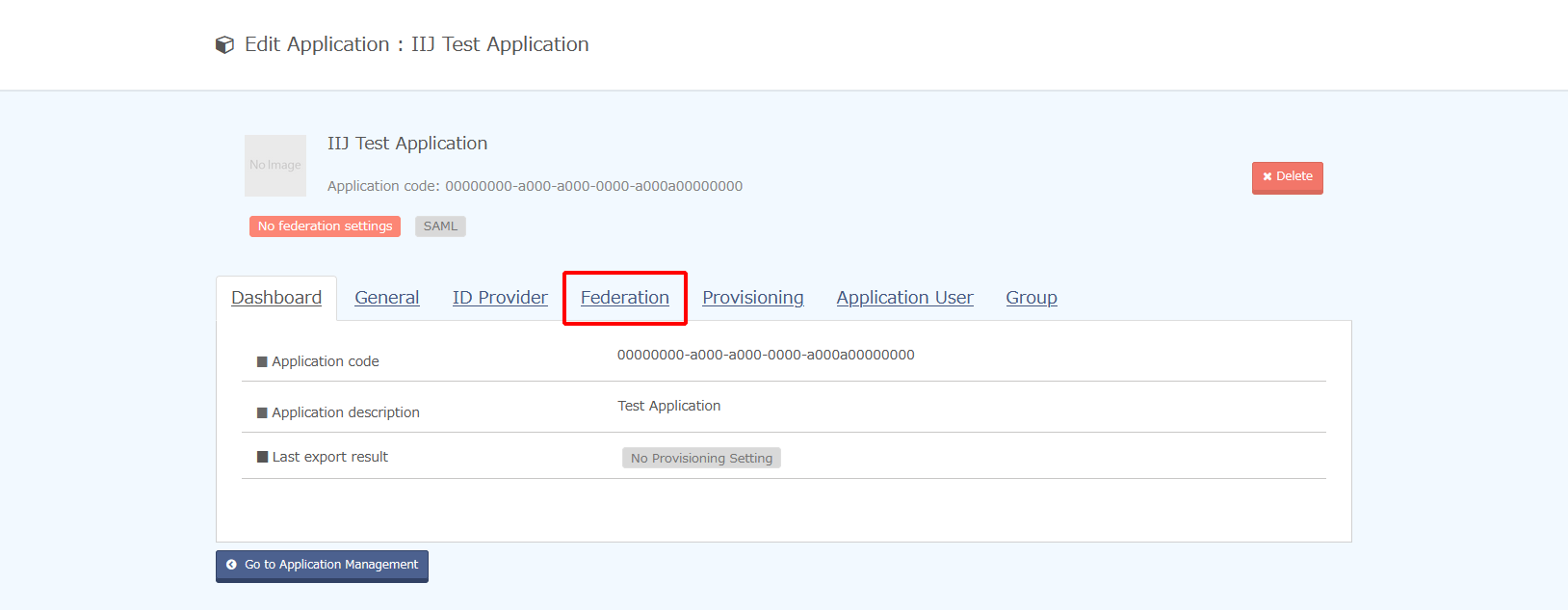
Task: Open the Dashboard tab
Action: [x=276, y=298]
